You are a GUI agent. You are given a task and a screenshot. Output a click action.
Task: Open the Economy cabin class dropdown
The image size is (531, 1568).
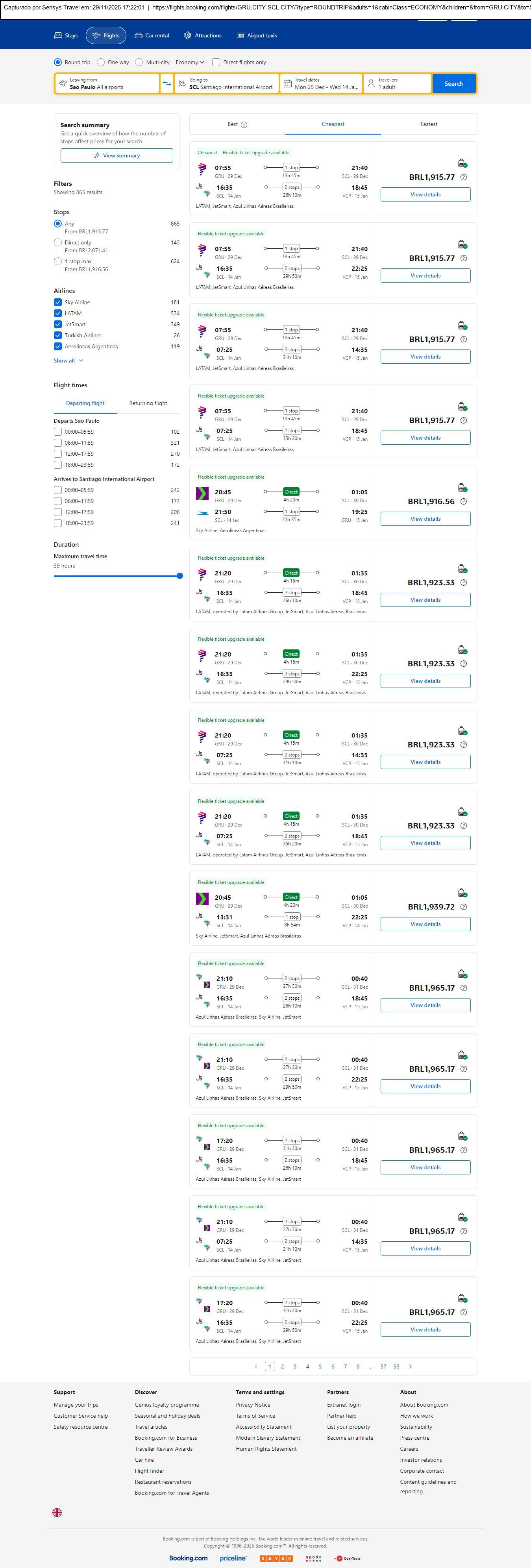[190, 62]
